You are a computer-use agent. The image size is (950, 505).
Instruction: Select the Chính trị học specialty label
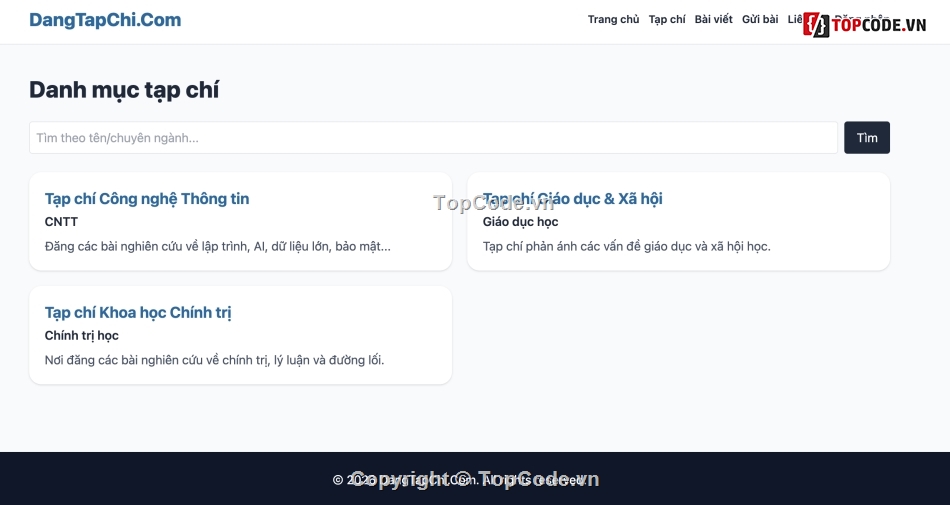[x=82, y=335]
